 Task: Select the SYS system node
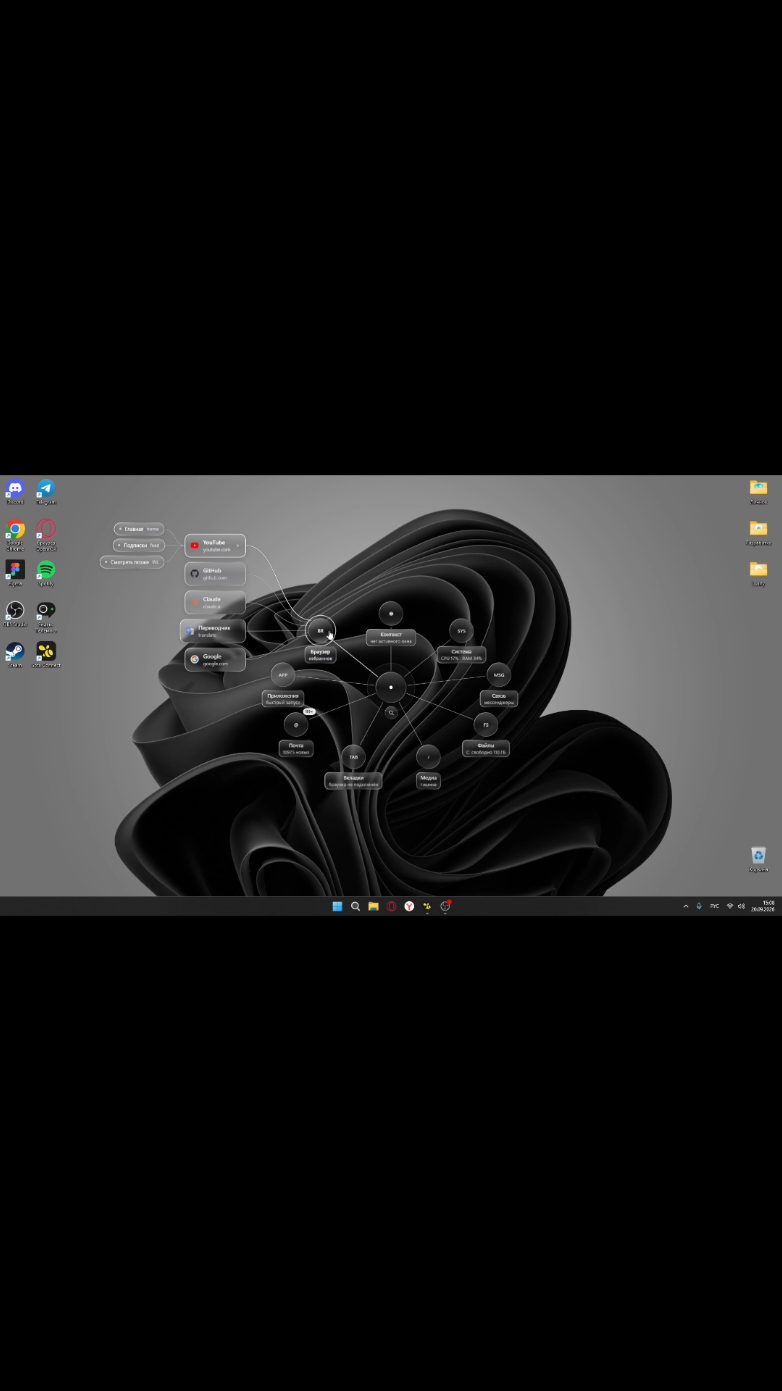(x=461, y=631)
